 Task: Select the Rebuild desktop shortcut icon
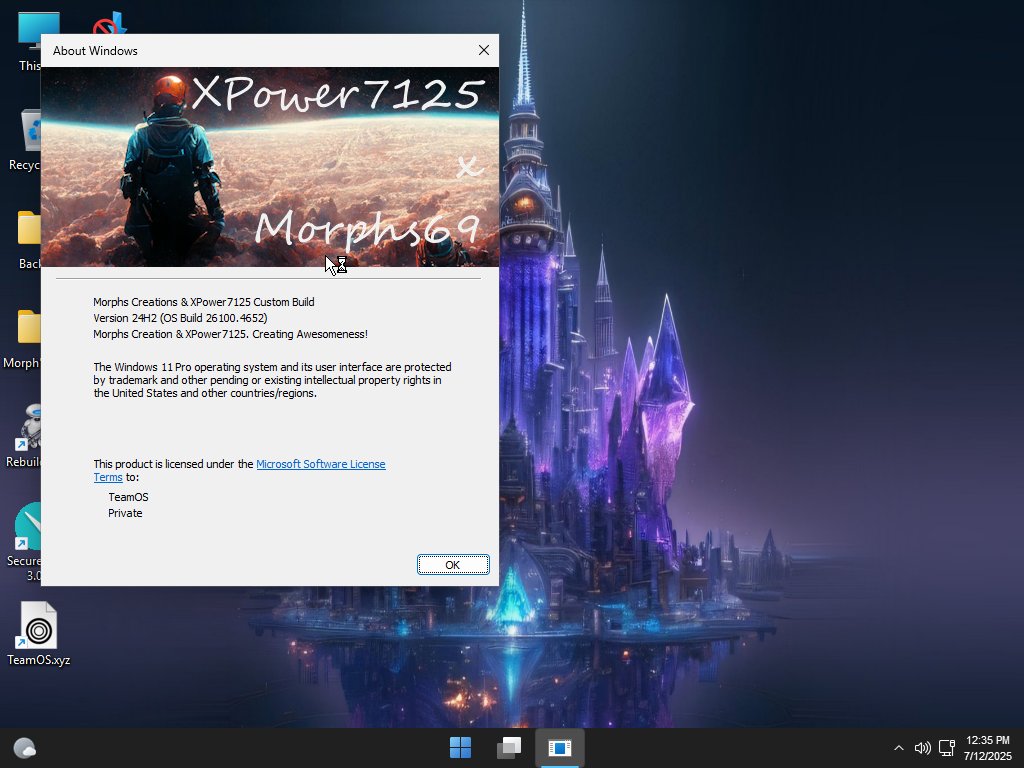[24, 436]
